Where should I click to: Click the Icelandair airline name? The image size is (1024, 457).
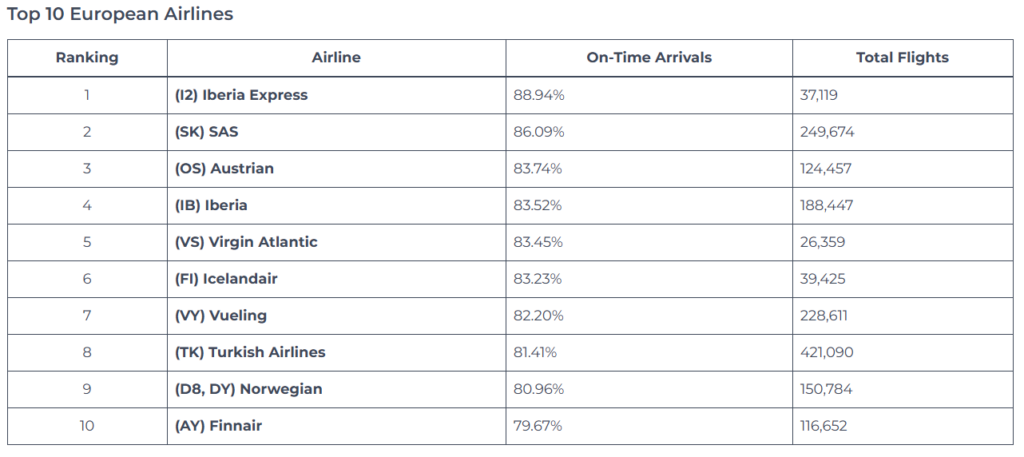click(x=226, y=279)
